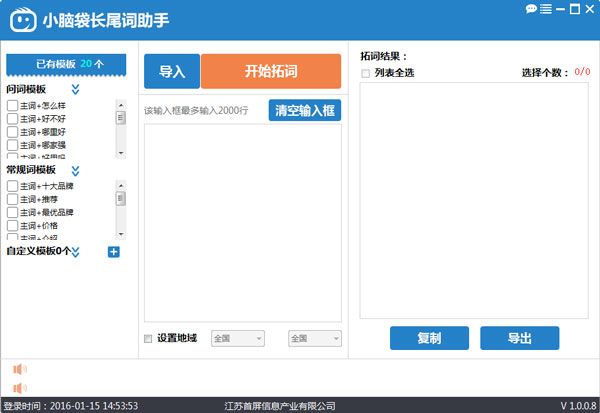600x413 pixels.
Task: Toggle the 设置地域 checkbox
Action: click(x=148, y=339)
